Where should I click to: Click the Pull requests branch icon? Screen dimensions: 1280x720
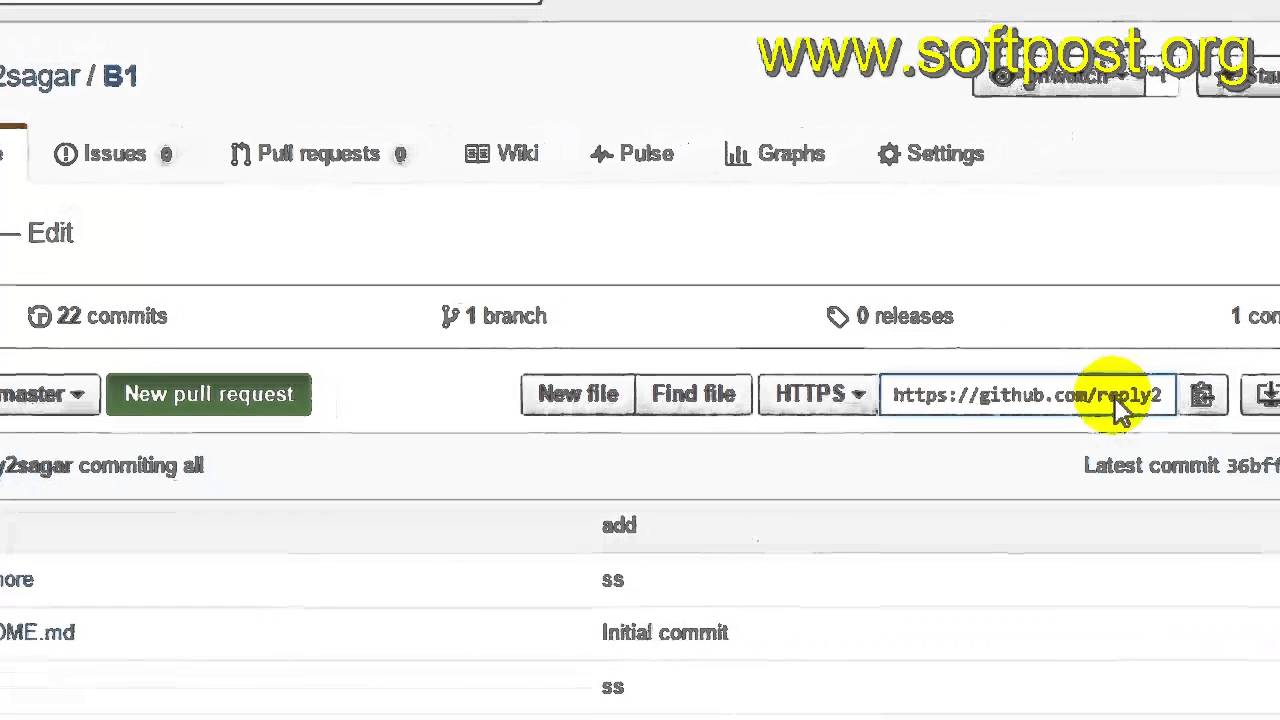pyautogui.click(x=240, y=154)
